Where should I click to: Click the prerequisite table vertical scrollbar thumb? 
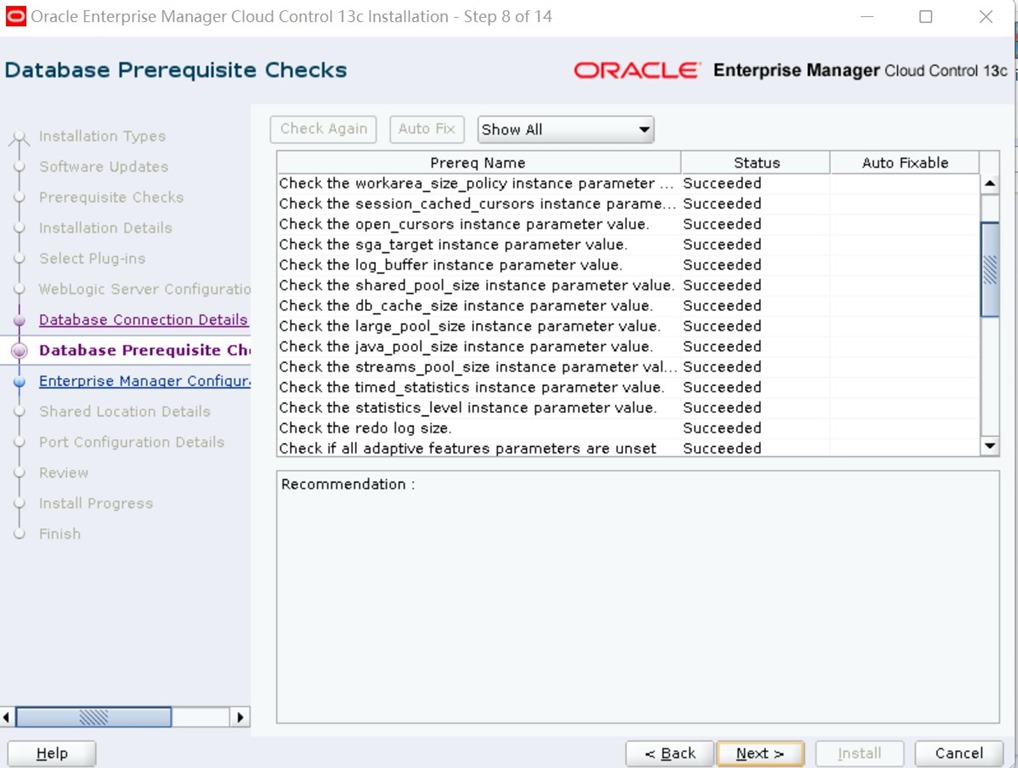tap(989, 269)
